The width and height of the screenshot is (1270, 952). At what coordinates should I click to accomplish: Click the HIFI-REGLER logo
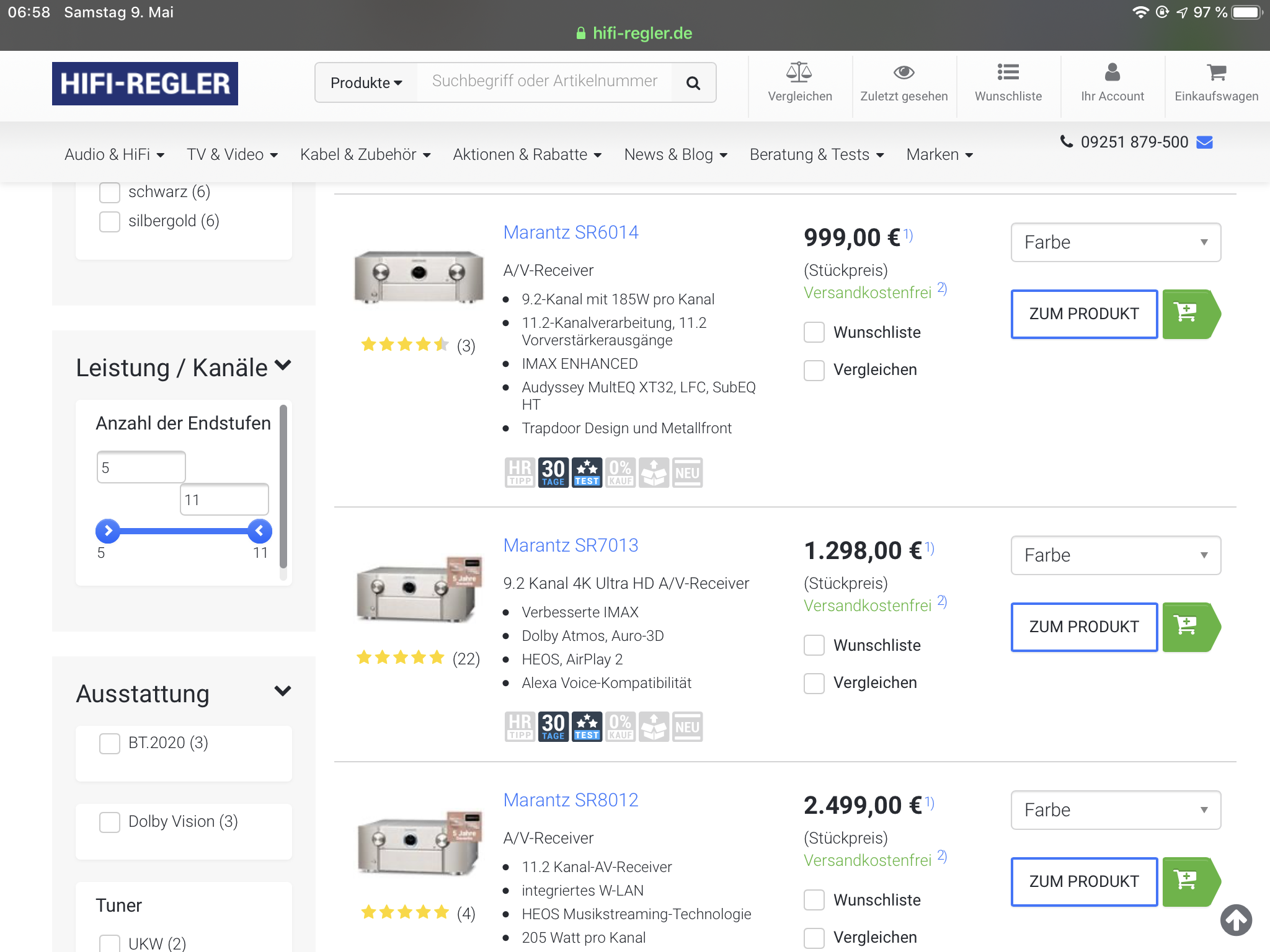coord(145,84)
